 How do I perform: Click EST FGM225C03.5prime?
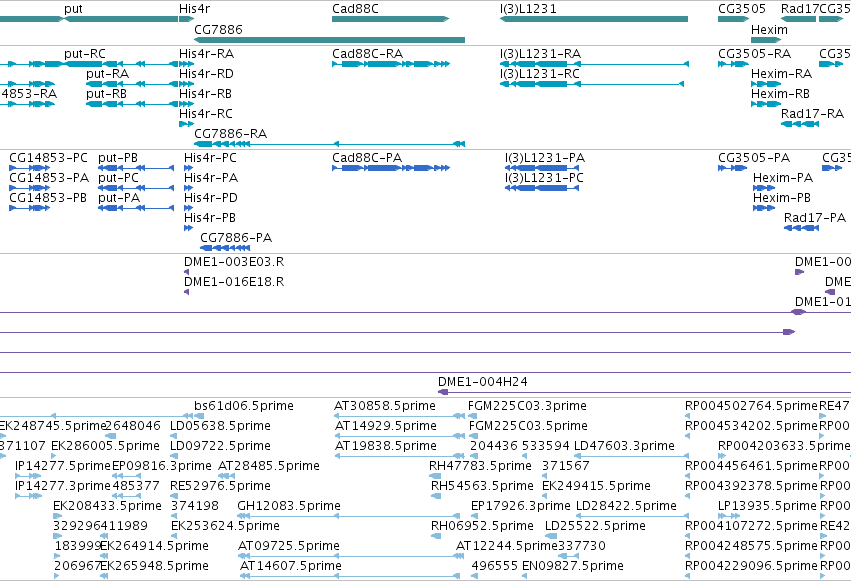click(529, 426)
